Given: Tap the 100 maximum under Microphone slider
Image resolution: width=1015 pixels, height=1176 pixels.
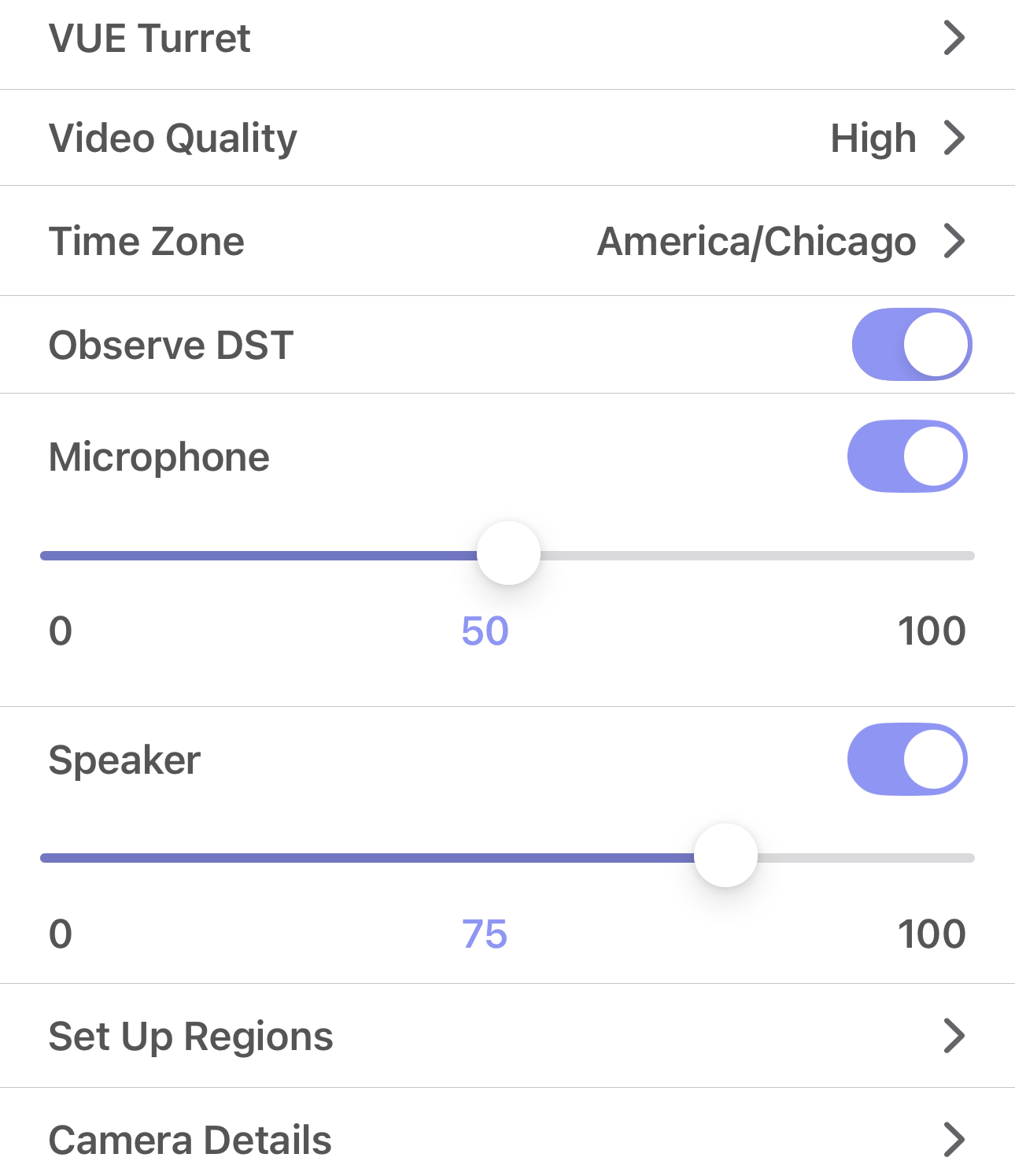Looking at the screenshot, I should point(932,631).
